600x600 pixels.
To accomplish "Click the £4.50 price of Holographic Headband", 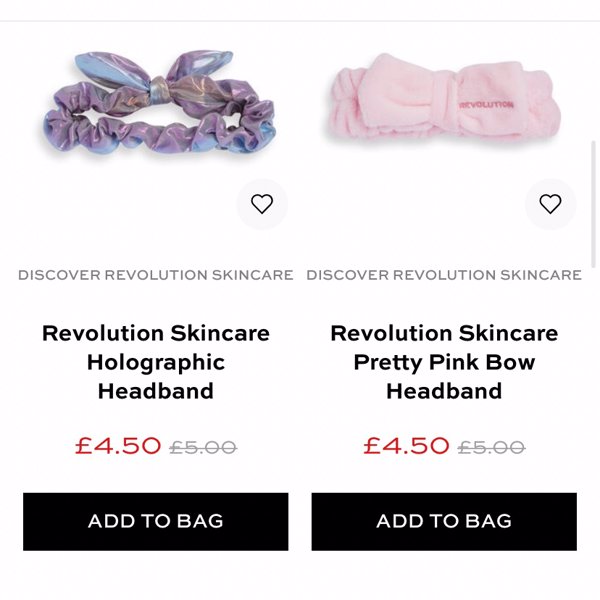I will [118, 446].
